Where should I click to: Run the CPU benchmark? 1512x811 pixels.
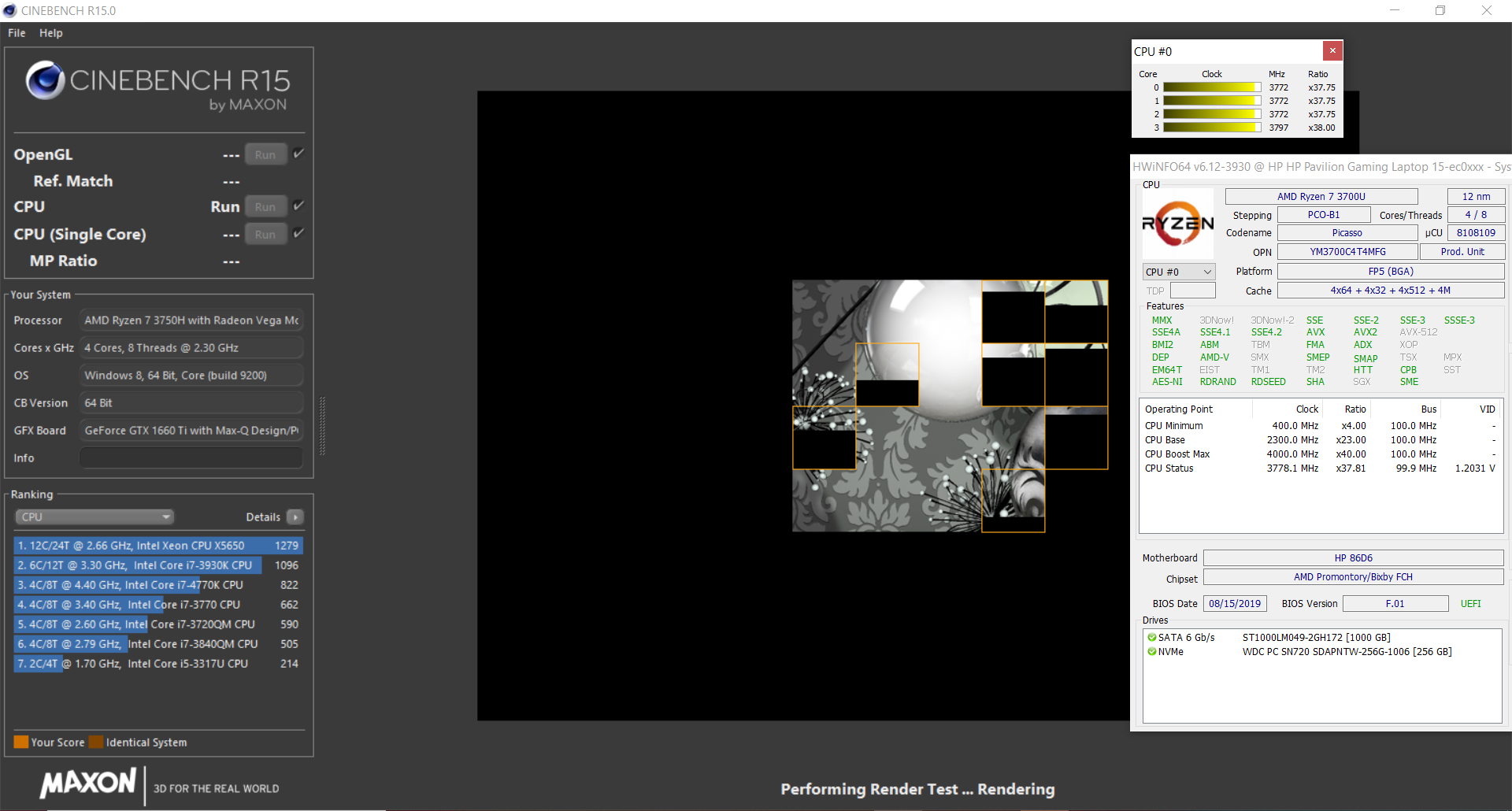tap(265, 207)
